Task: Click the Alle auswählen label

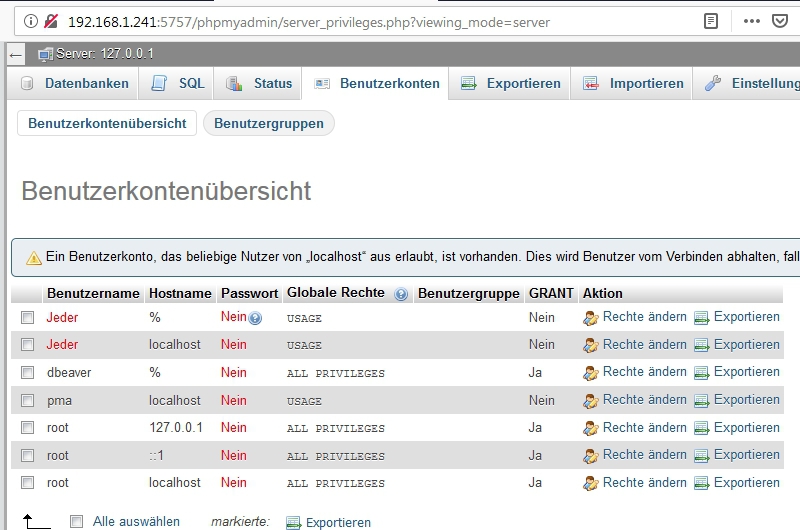Action: point(136,521)
